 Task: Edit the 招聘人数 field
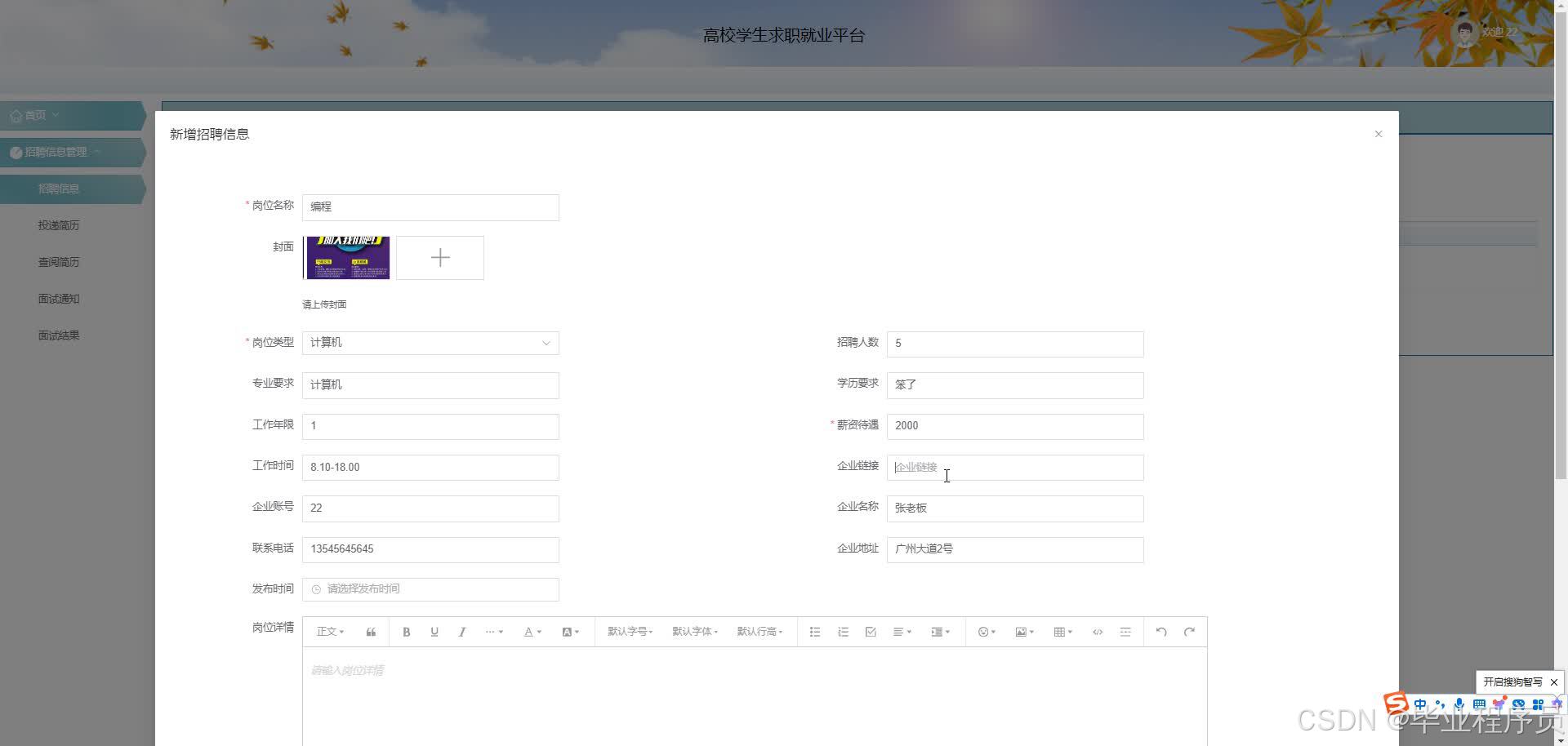[1015, 344]
